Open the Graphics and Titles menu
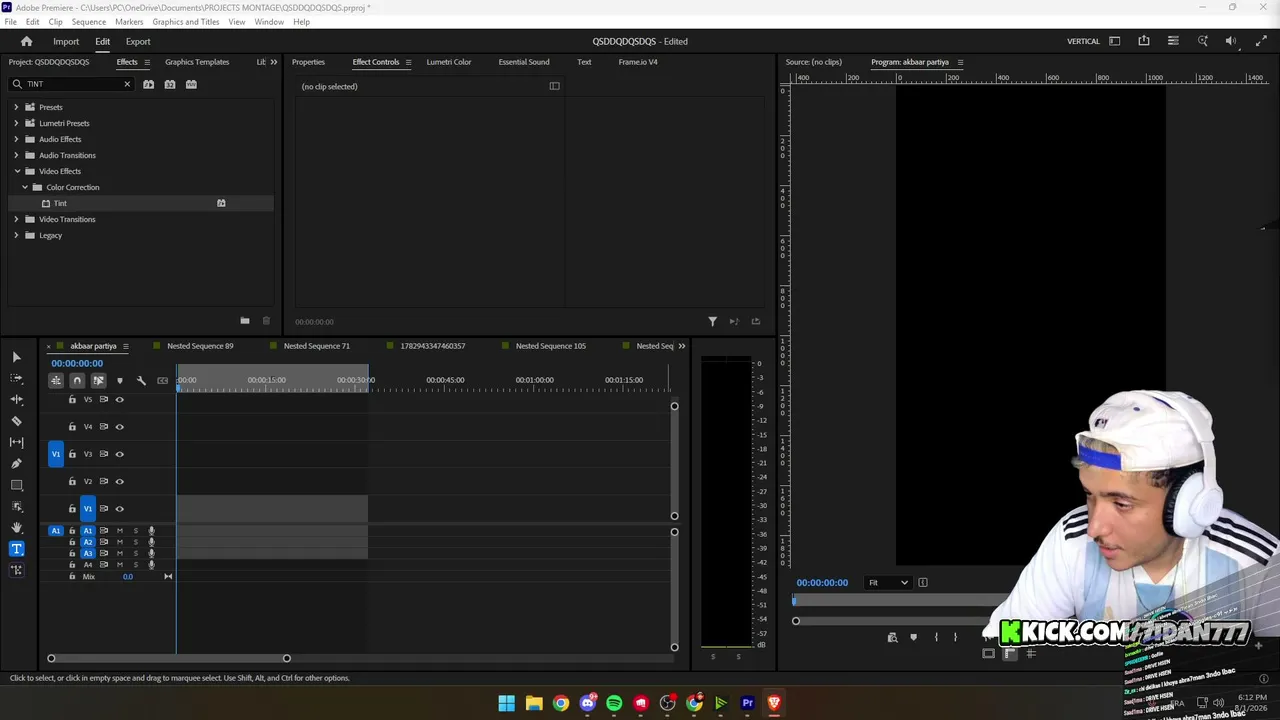The width and height of the screenshot is (1280, 720). point(186,21)
